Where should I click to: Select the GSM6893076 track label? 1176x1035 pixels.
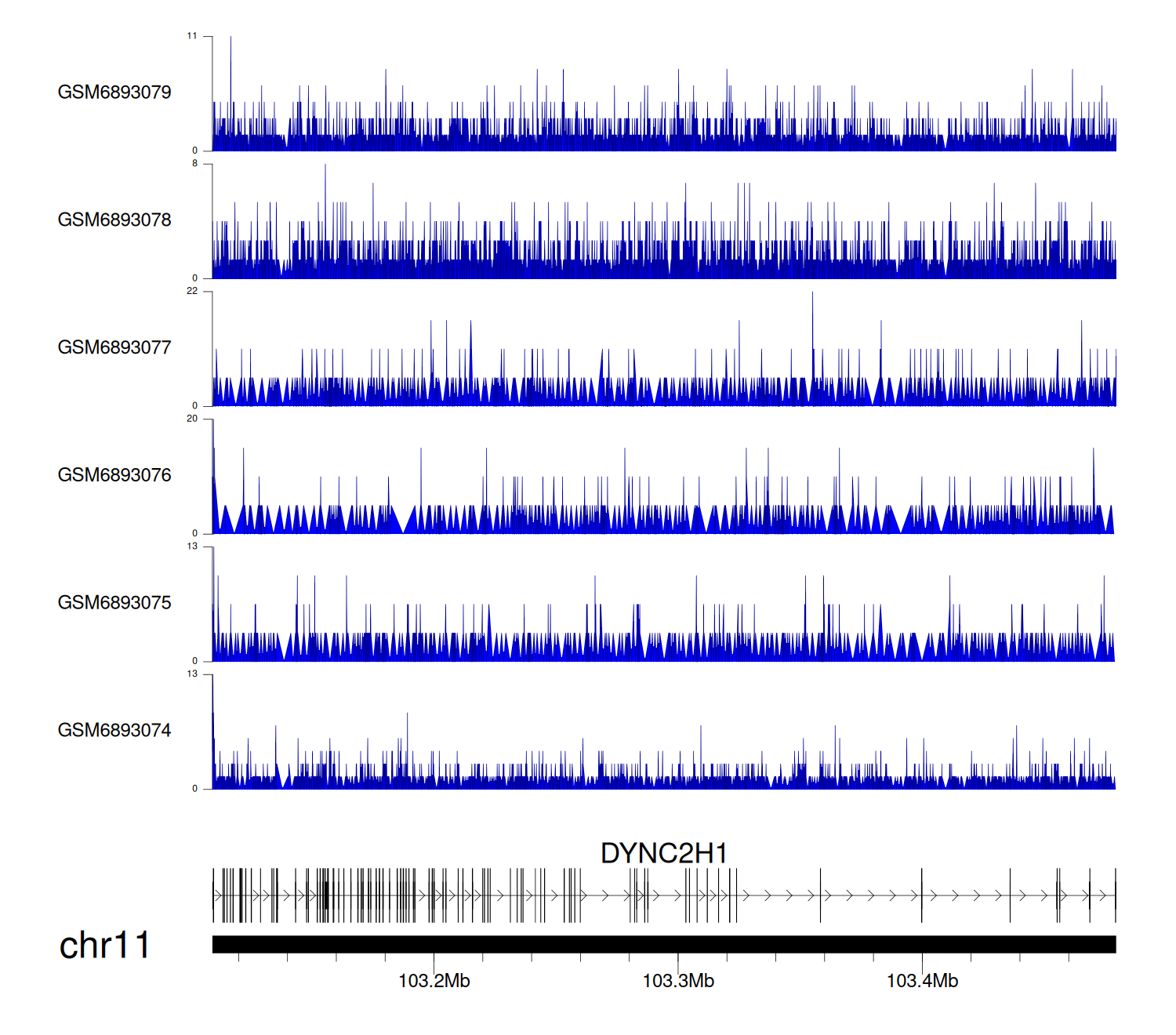114,475
